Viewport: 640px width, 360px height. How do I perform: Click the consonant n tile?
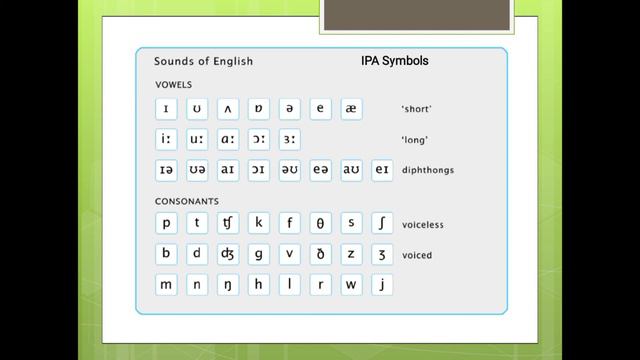click(x=197, y=284)
